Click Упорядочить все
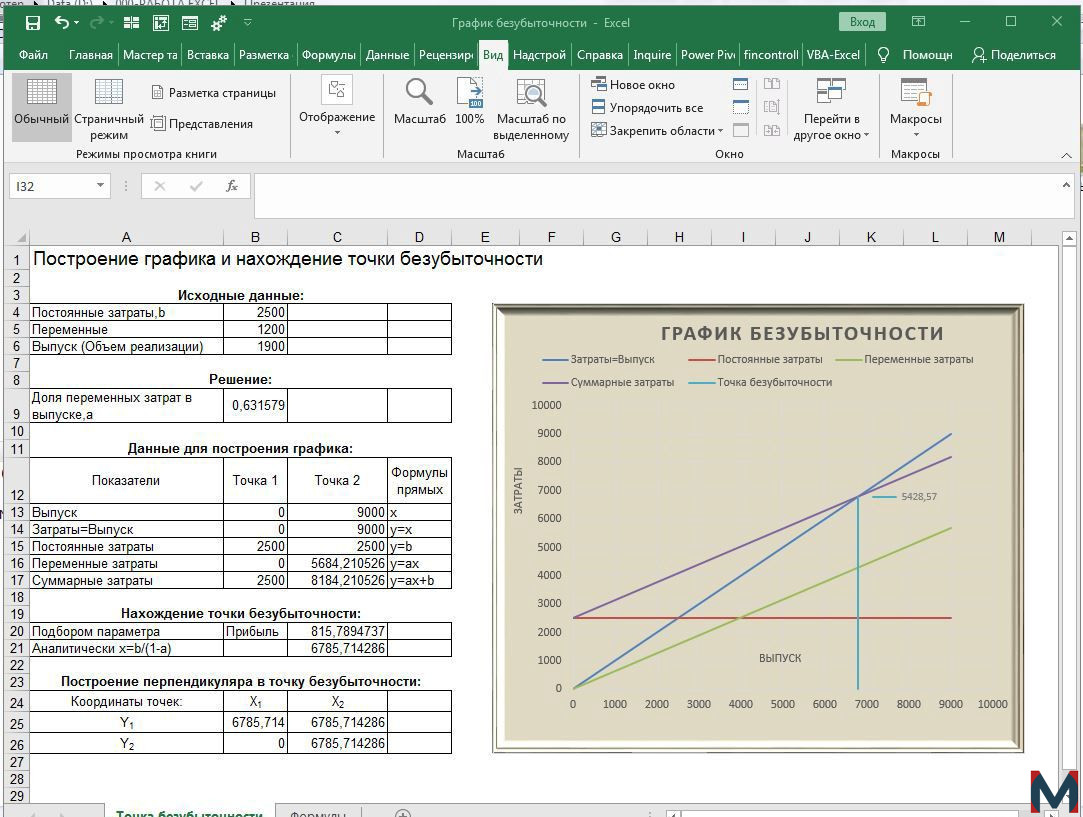The width and height of the screenshot is (1083, 817). pyautogui.click(x=647, y=108)
